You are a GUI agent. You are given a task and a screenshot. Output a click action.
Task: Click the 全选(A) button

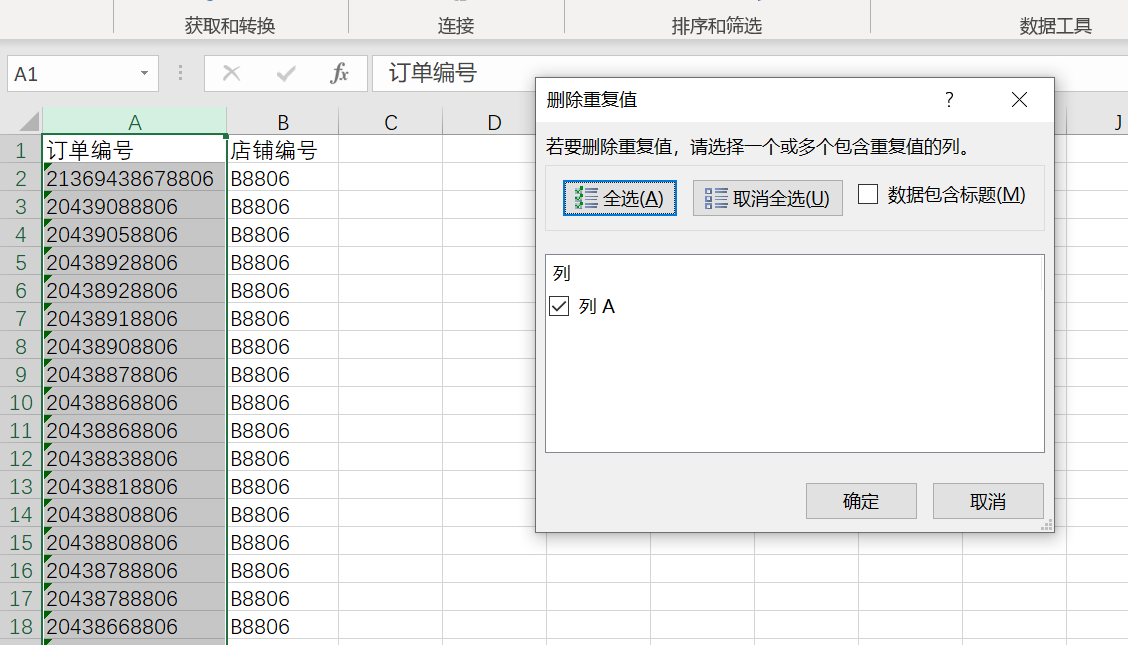619,198
